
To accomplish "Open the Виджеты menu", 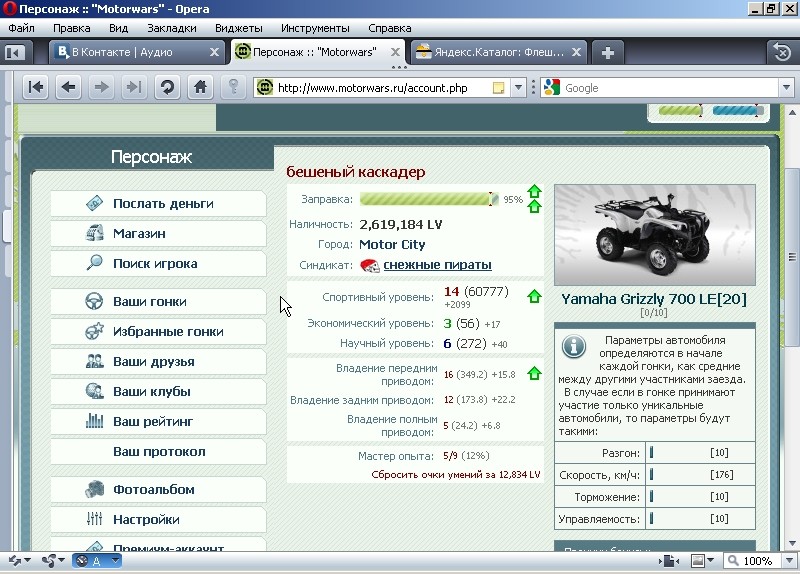I will pos(239,28).
